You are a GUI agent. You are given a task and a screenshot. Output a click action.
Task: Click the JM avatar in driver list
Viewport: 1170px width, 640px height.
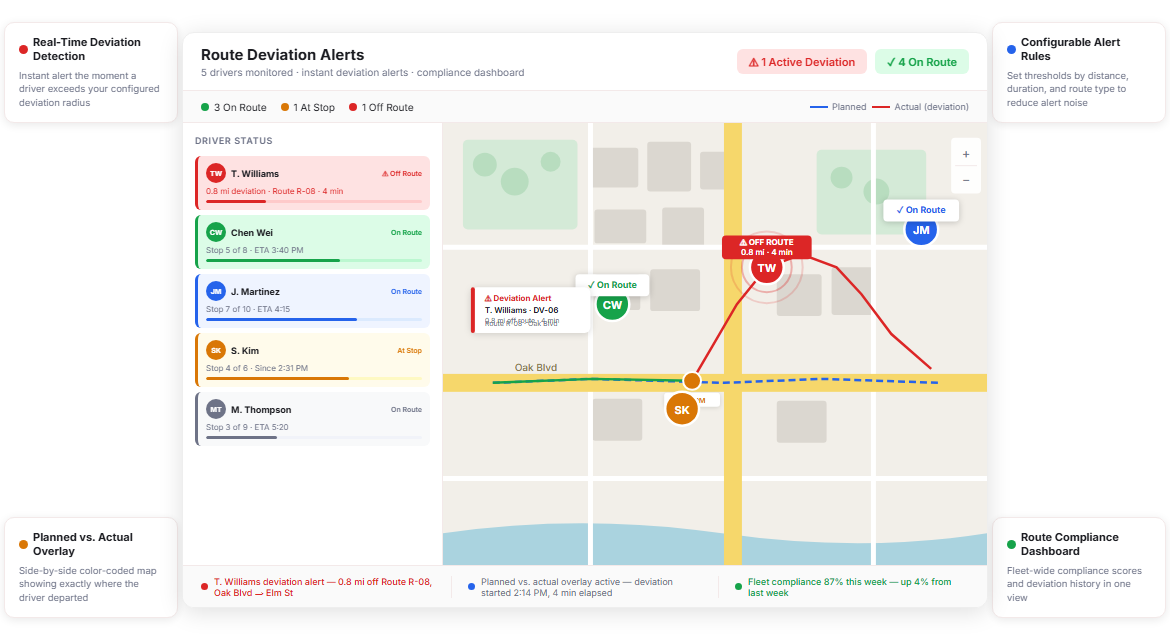point(216,291)
